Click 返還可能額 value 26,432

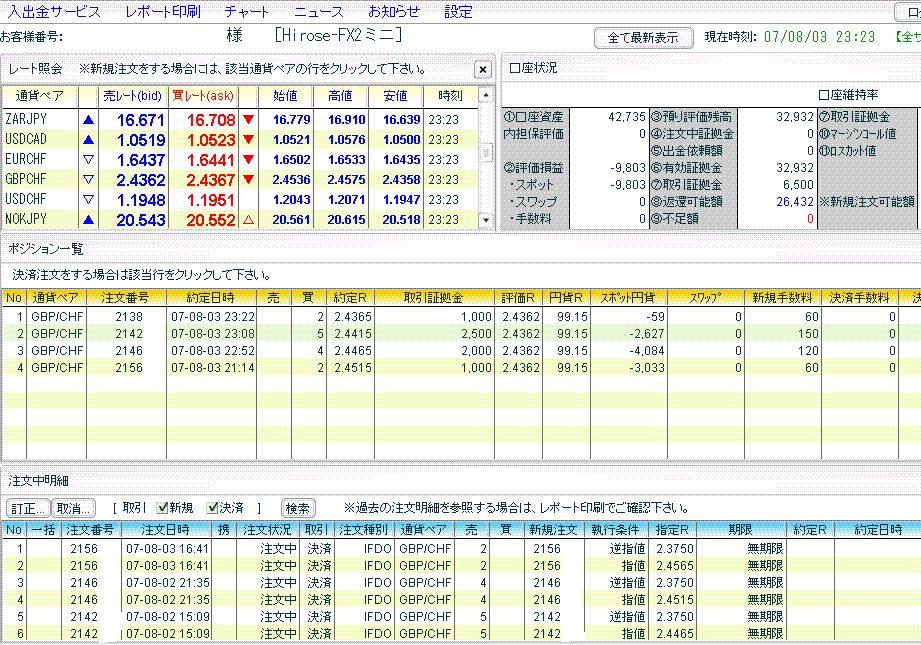click(x=795, y=202)
